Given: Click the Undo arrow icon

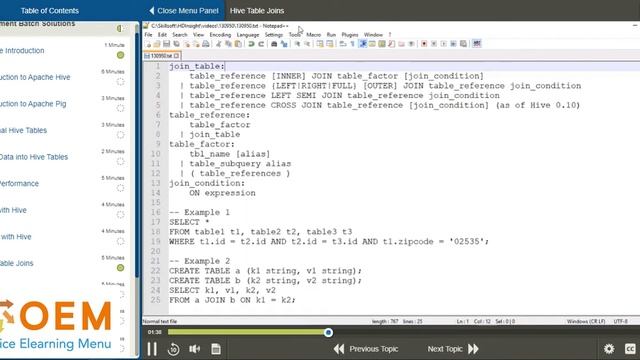Looking at the screenshot, I should coord(251,44).
